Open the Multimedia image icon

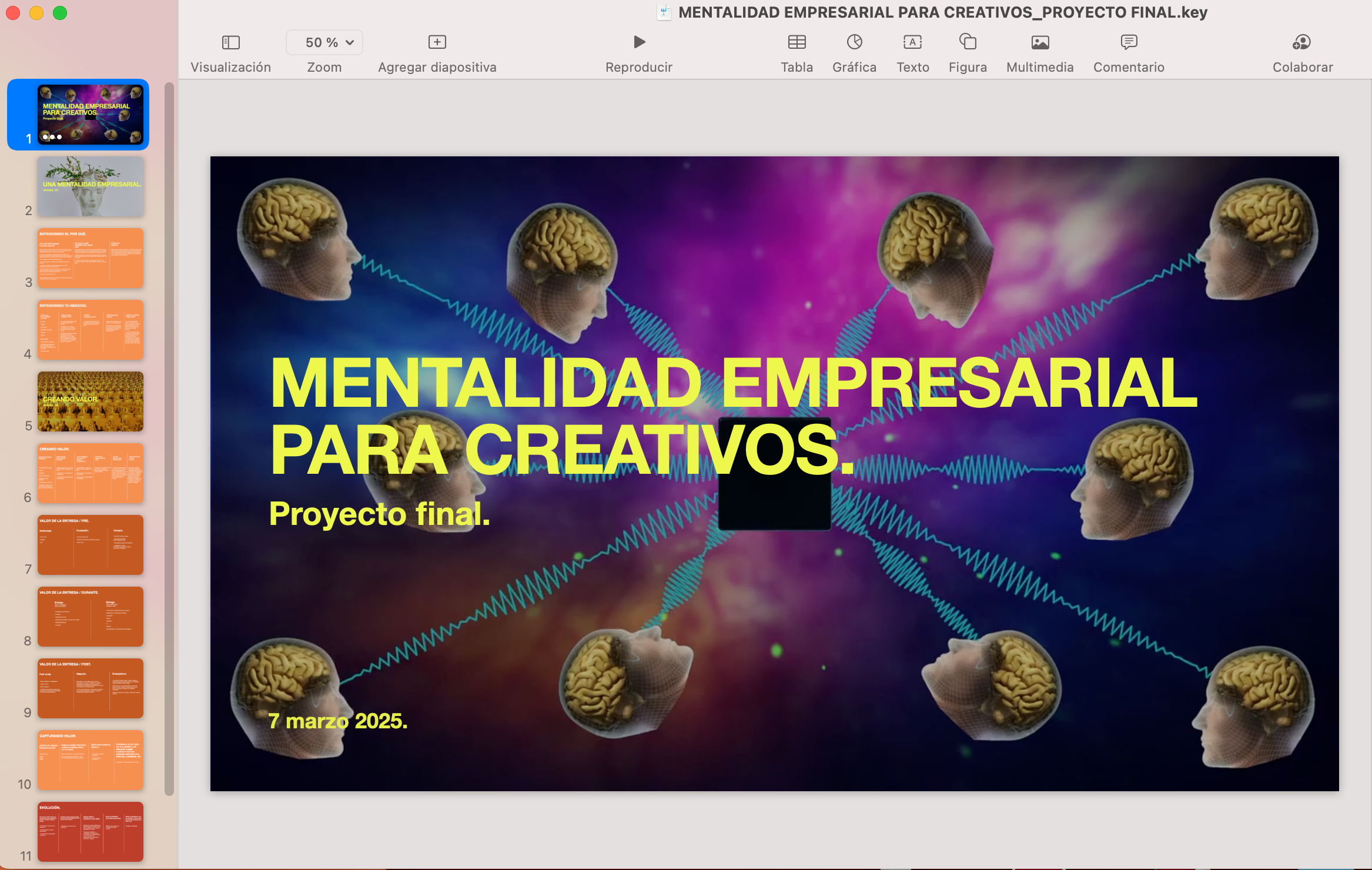[x=1040, y=42]
